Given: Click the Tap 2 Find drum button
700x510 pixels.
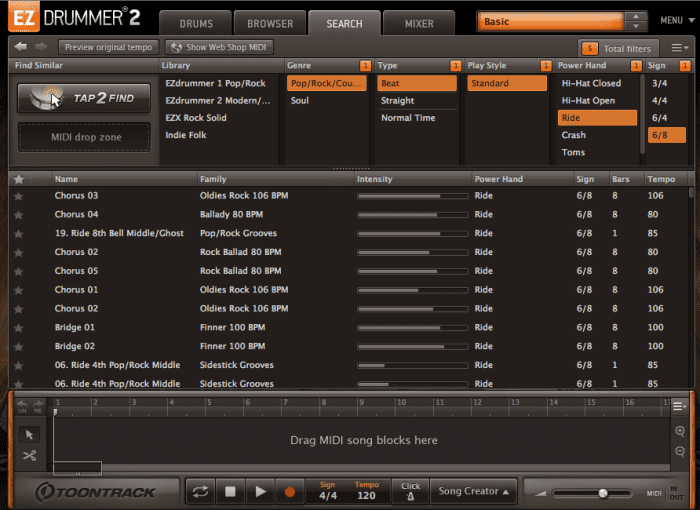Looking at the screenshot, I should 84,98.
